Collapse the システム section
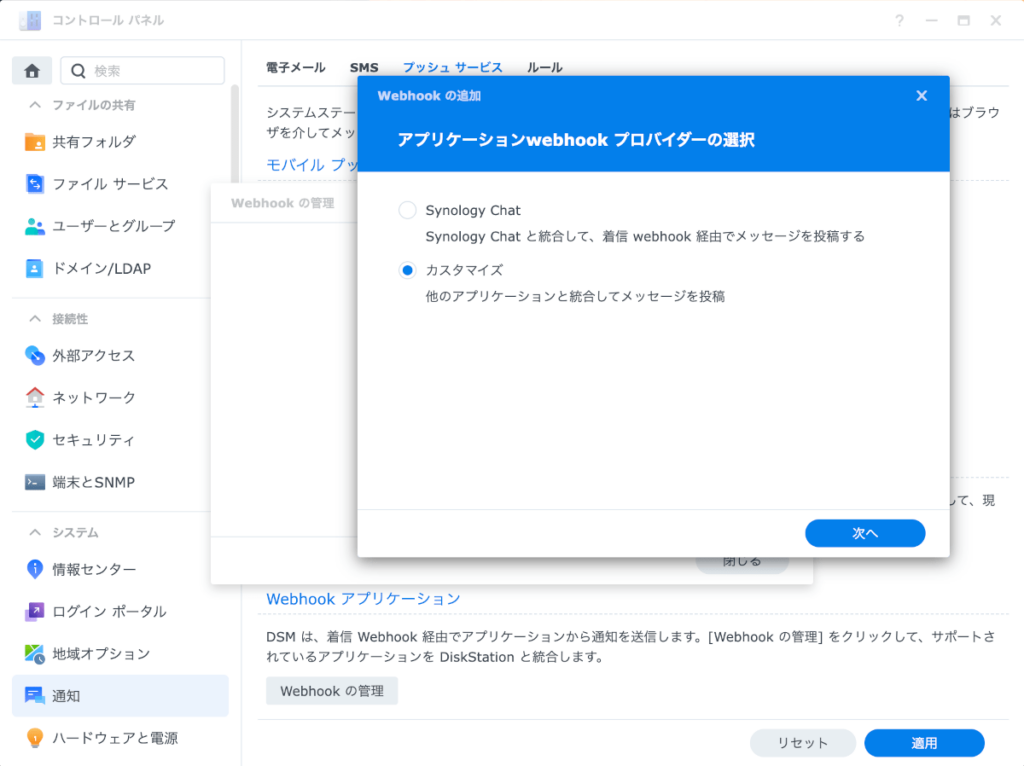1024x766 pixels. point(35,532)
